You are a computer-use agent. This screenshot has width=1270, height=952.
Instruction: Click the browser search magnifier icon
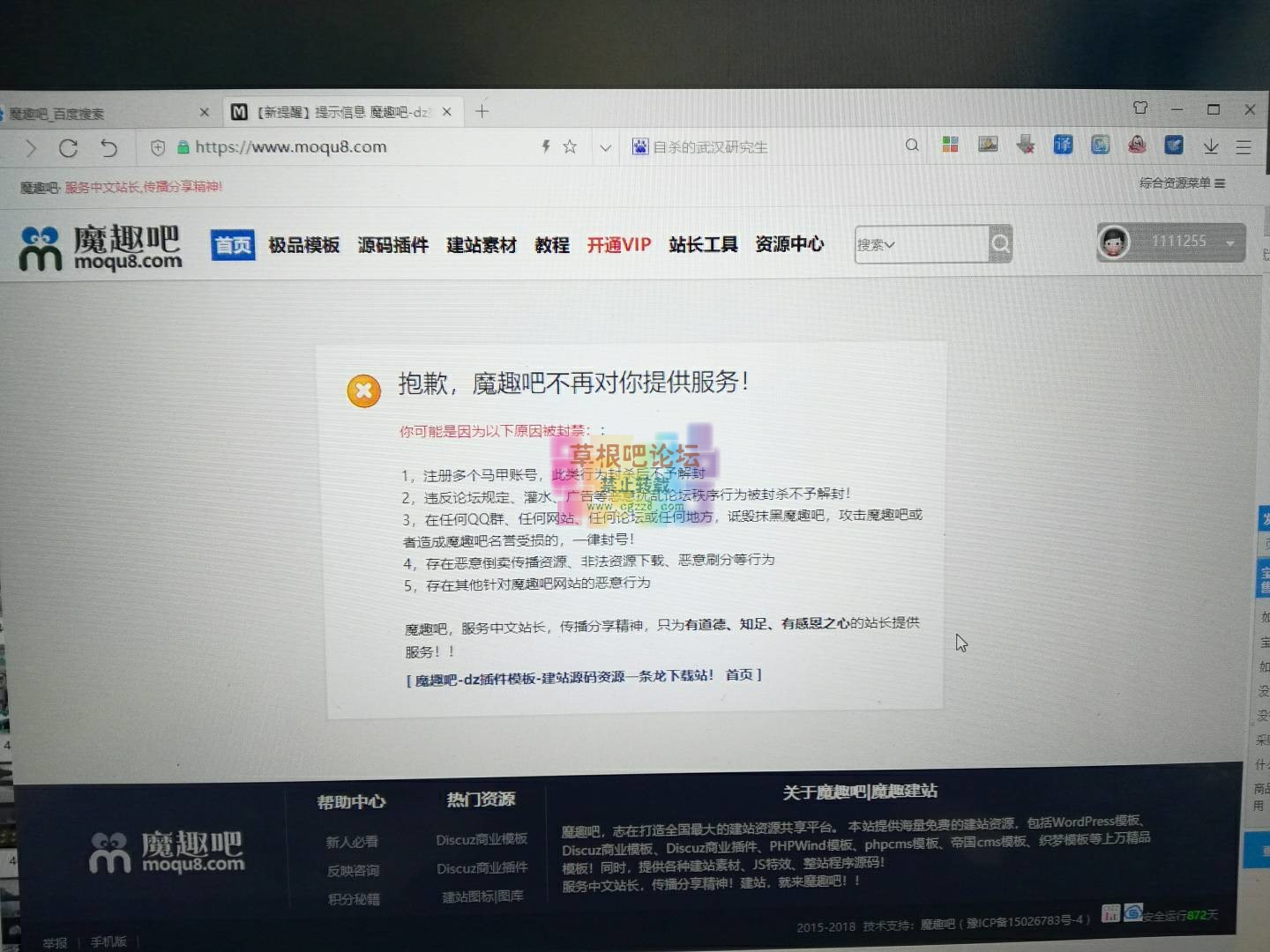click(x=912, y=145)
